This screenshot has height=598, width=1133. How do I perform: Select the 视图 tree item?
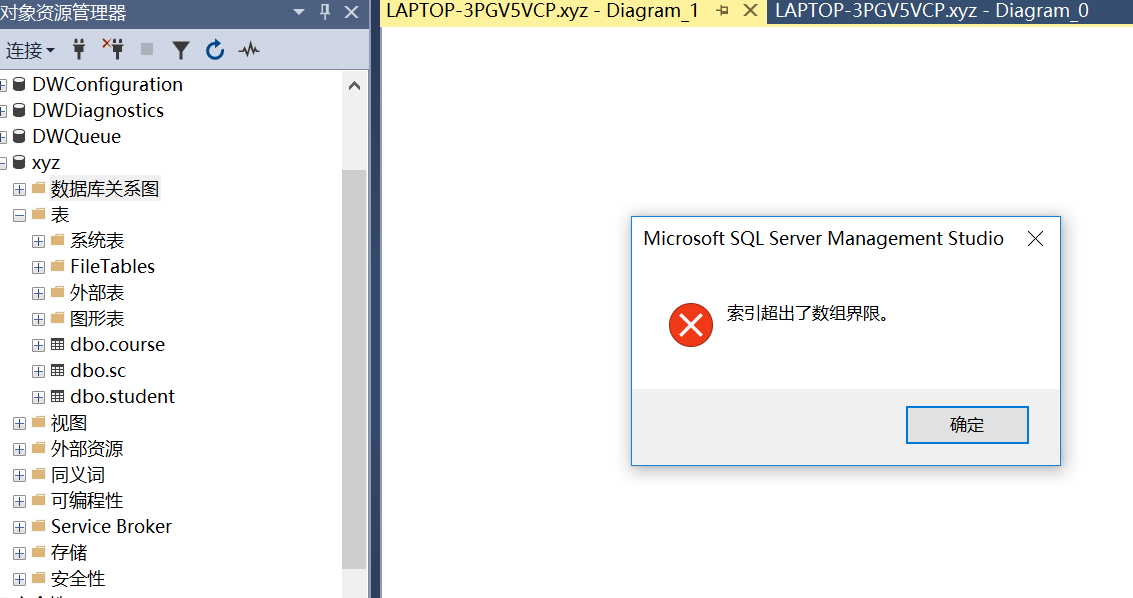69,422
